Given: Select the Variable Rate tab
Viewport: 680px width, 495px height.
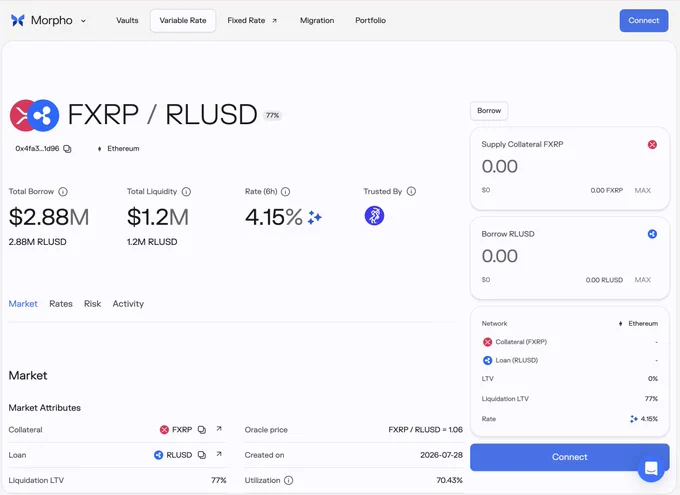Looking at the screenshot, I should 183,20.
